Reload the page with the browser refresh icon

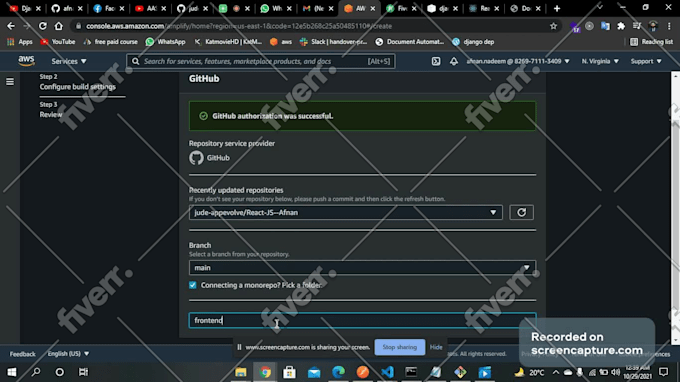tap(42, 26)
